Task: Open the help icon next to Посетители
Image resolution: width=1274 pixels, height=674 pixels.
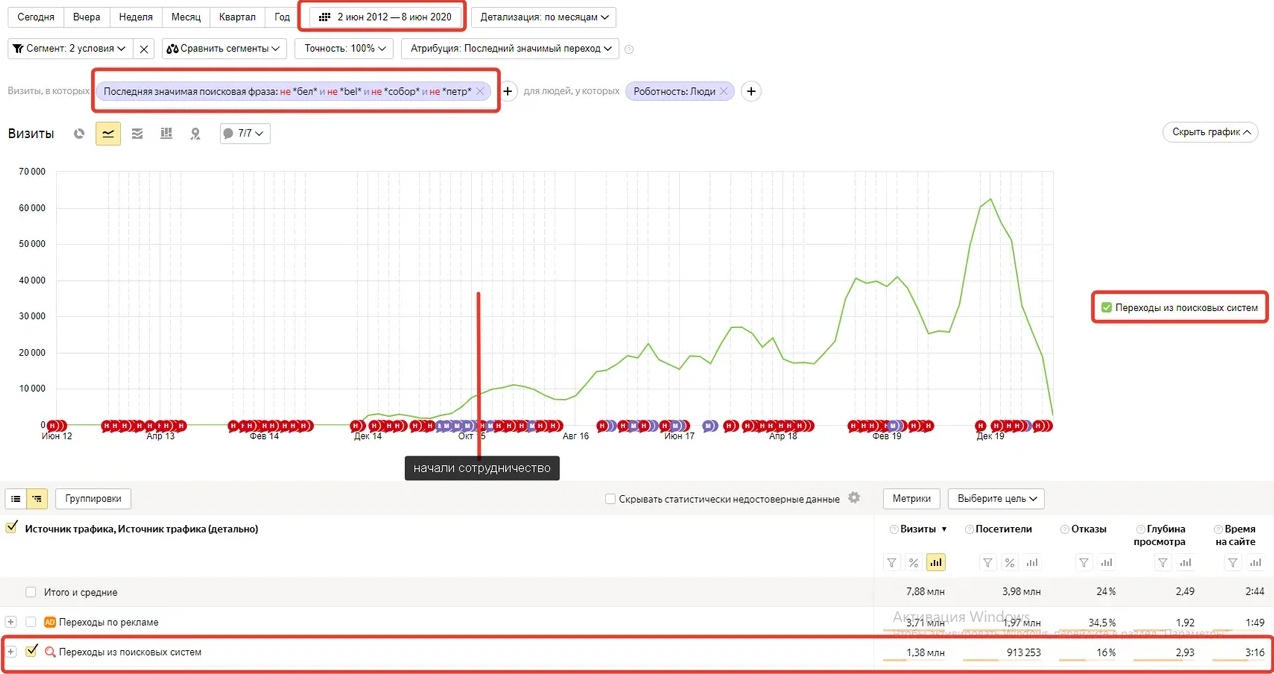Action: pyautogui.click(x=969, y=529)
